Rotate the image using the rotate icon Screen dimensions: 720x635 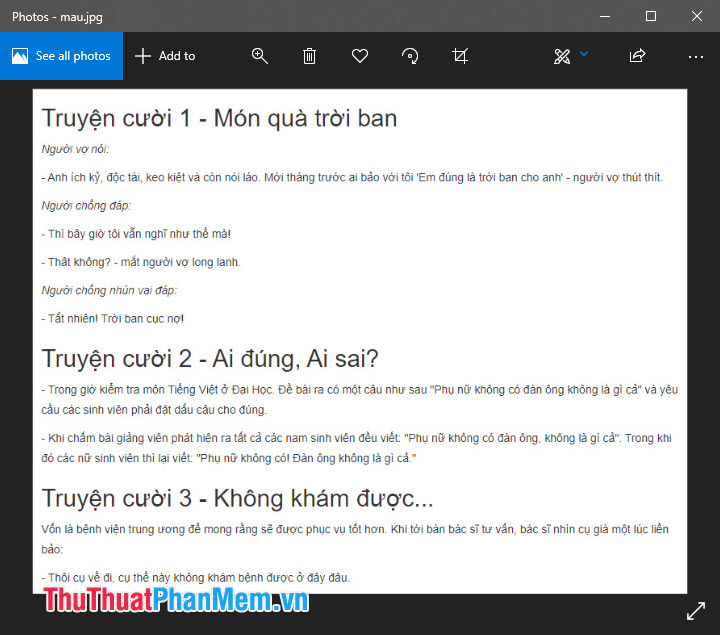click(410, 56)
